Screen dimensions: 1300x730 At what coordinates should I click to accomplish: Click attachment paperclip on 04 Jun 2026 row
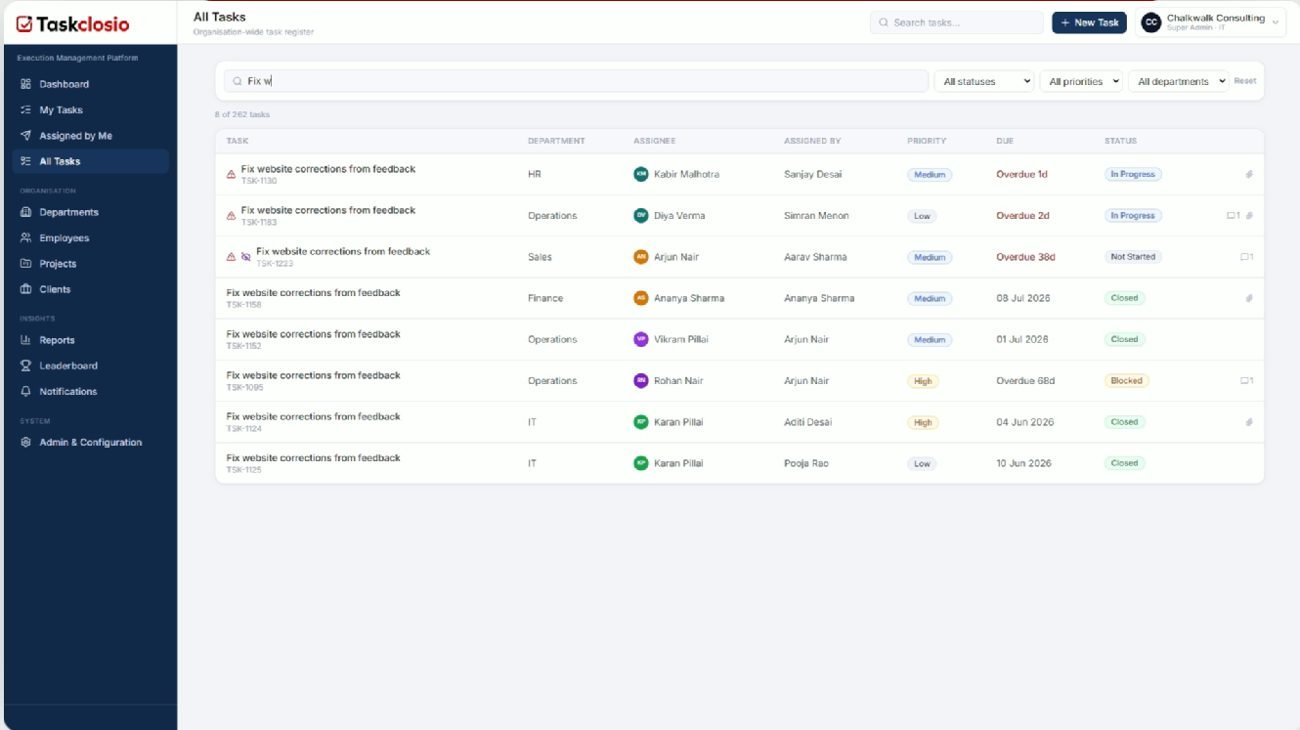pyautogui.click(x=1249, y=422)
